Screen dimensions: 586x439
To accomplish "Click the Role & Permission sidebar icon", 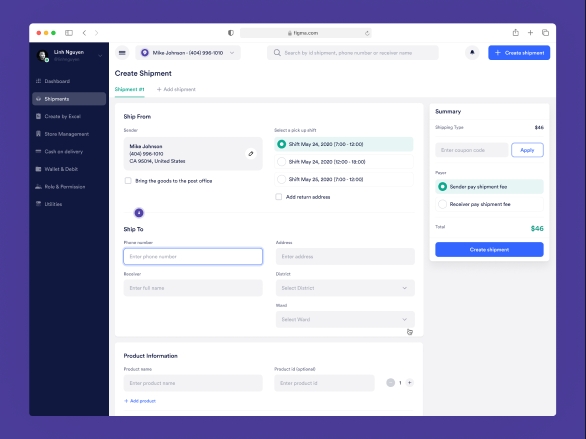I will click(38, 186).
